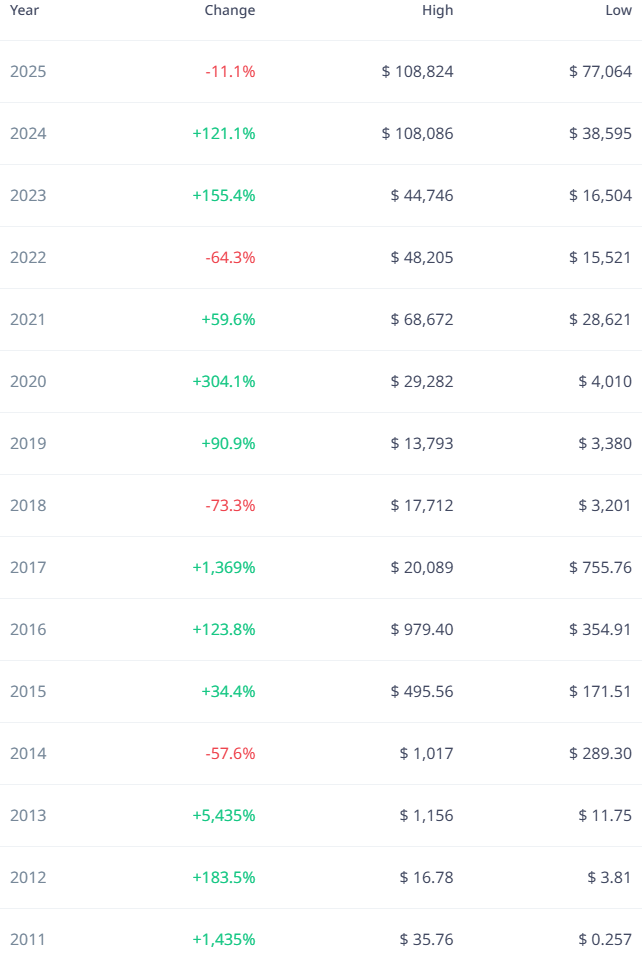Select the -73.3% change for 2018
The width and height of the screenshot is (642, 970).
click(230, 505)
